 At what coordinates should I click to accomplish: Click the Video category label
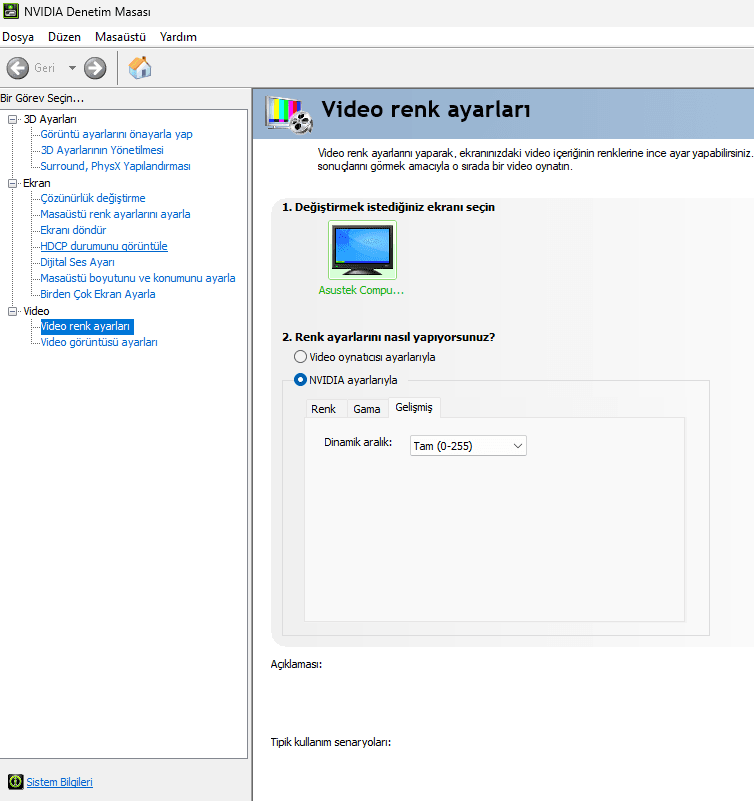point(36,311)
